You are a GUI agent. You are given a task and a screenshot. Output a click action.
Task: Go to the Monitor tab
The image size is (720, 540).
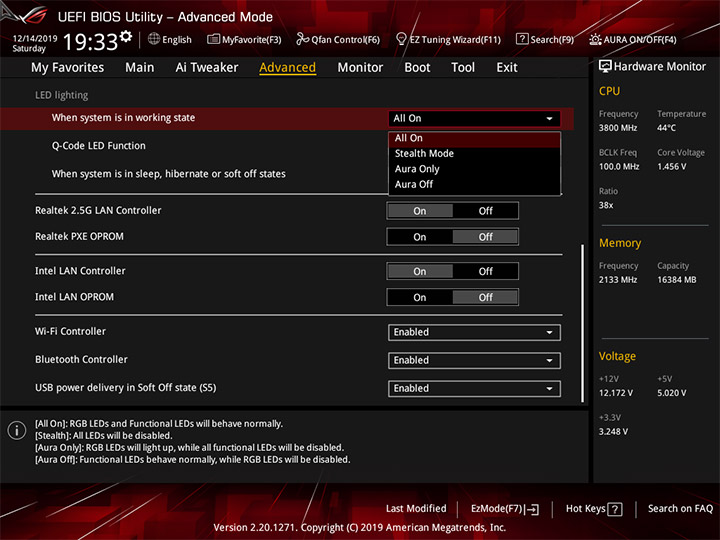[x=360, y=68]
